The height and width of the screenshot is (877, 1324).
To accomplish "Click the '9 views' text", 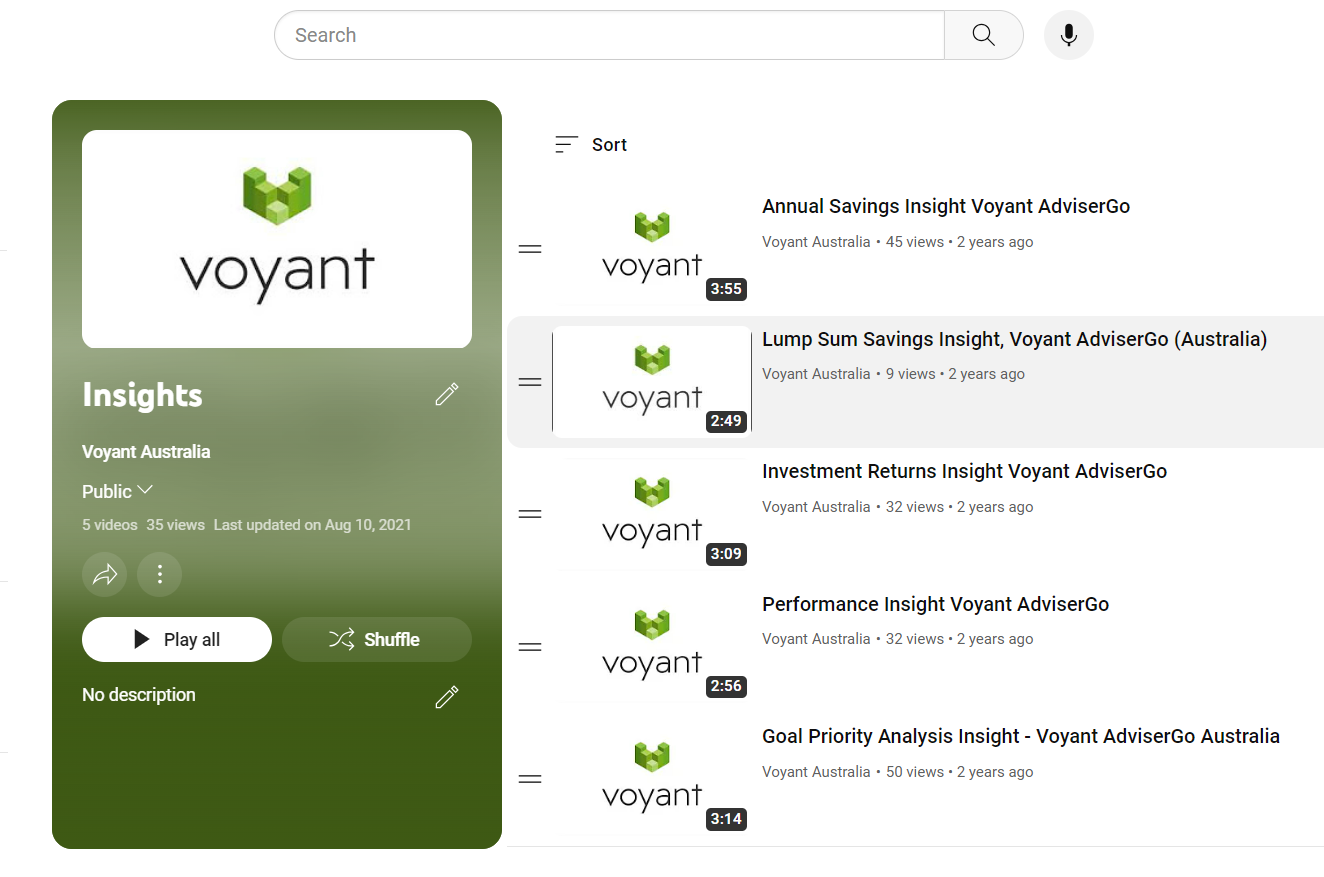I will [911, 374].
